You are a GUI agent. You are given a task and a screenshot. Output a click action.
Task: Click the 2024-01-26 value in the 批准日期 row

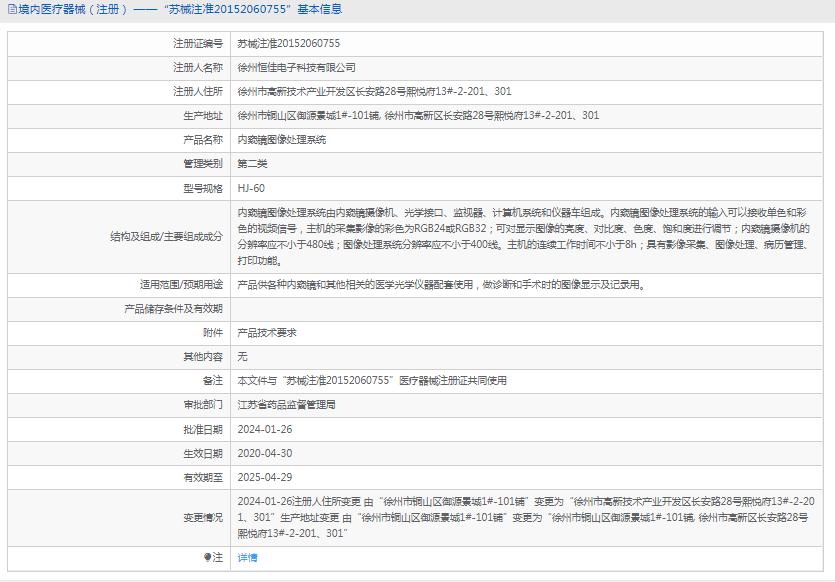265,430
